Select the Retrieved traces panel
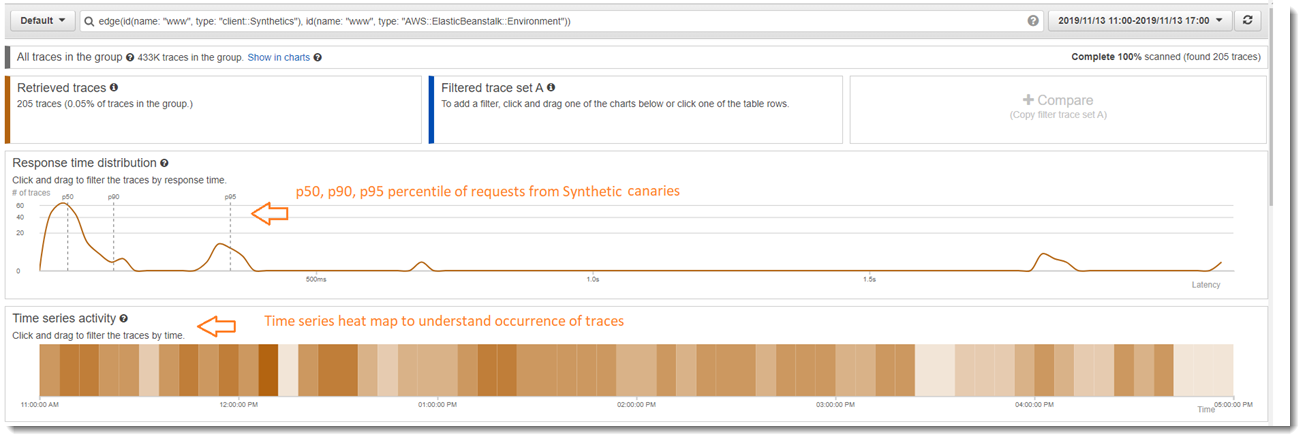 pos(214,110)
